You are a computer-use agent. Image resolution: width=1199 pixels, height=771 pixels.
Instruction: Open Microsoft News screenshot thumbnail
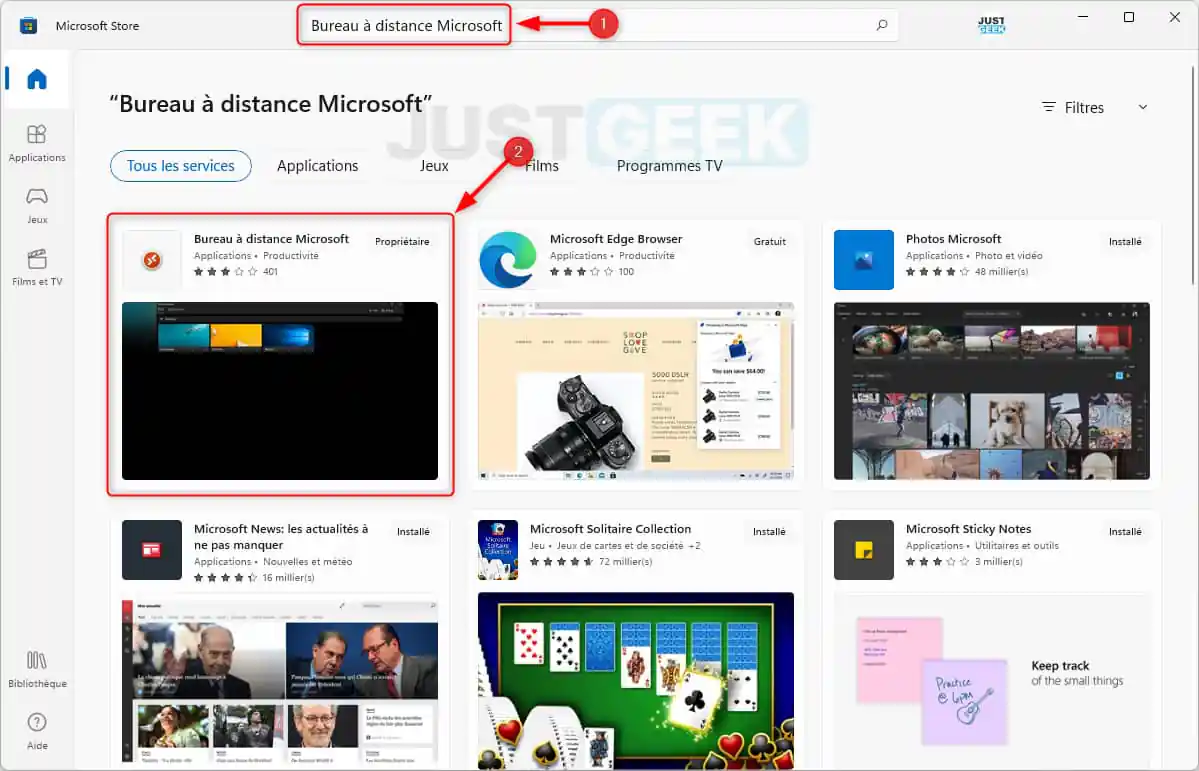point(280,681)
